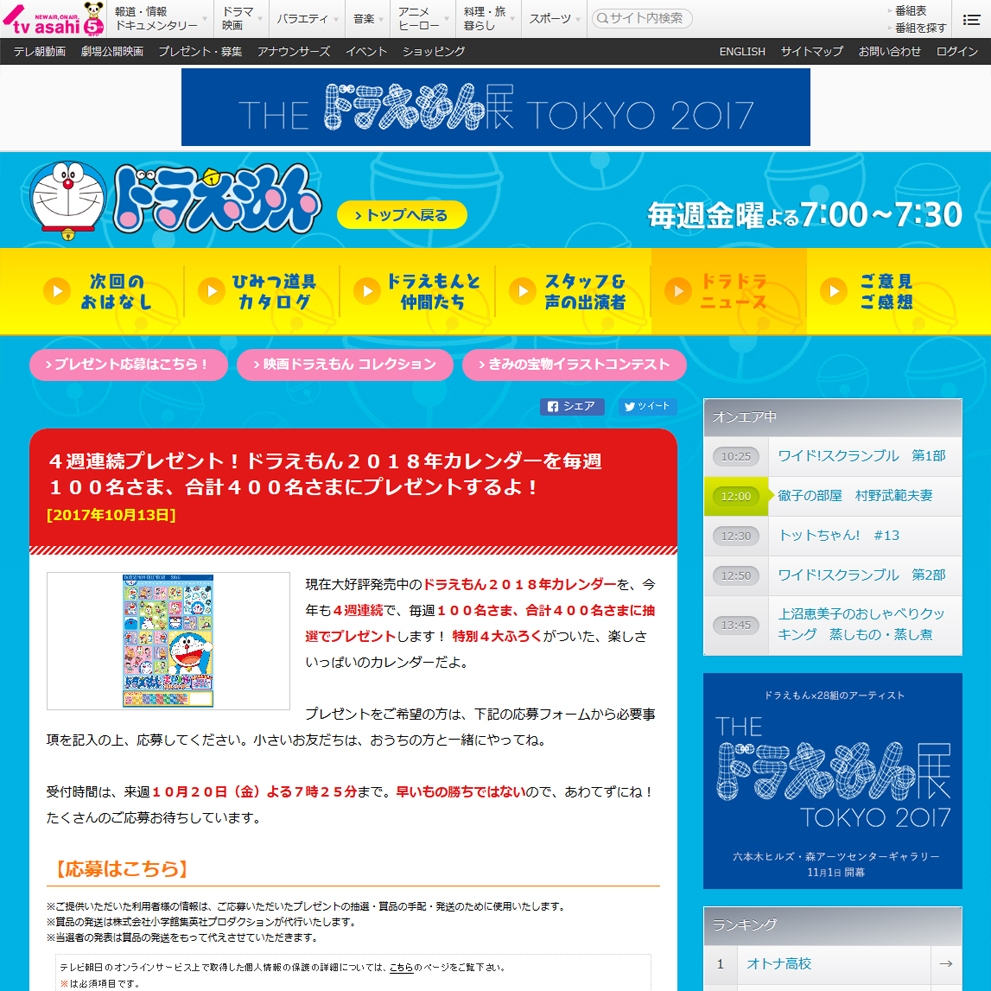Click ログイン link
The height and width of the screenshot is (991, 991).
[x=957, y=51]
